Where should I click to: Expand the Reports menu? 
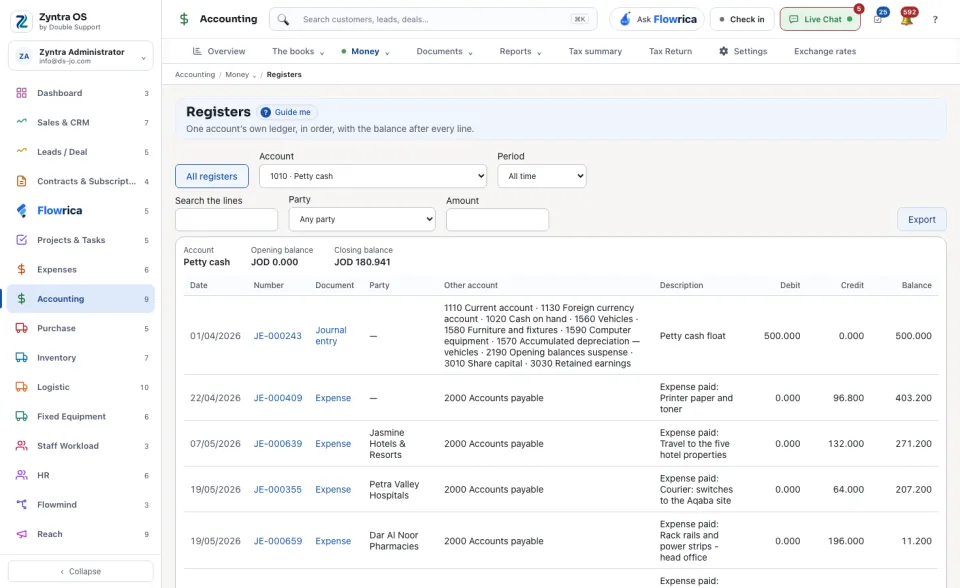pyautogui.click(x=520, y=51)
